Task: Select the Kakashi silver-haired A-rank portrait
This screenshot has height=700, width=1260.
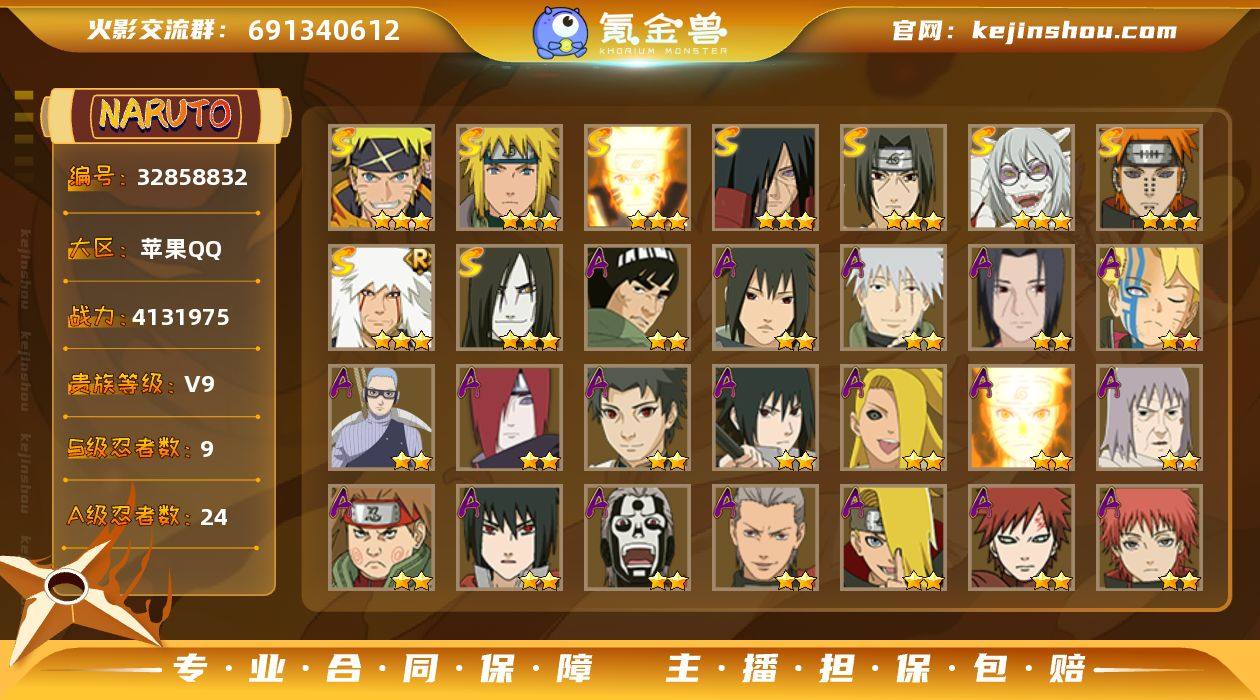Action: click(894, 298)
